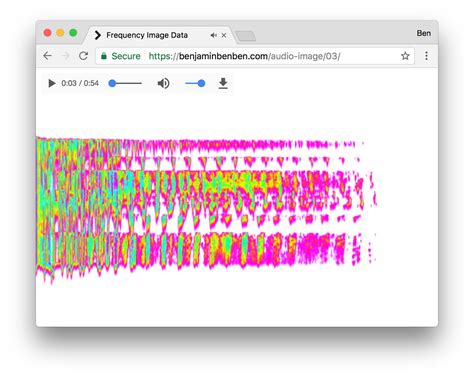Mute tab using the tab speaker icon
The width and height of the screenshot is (474, 378).
click(x=213, y=35)
